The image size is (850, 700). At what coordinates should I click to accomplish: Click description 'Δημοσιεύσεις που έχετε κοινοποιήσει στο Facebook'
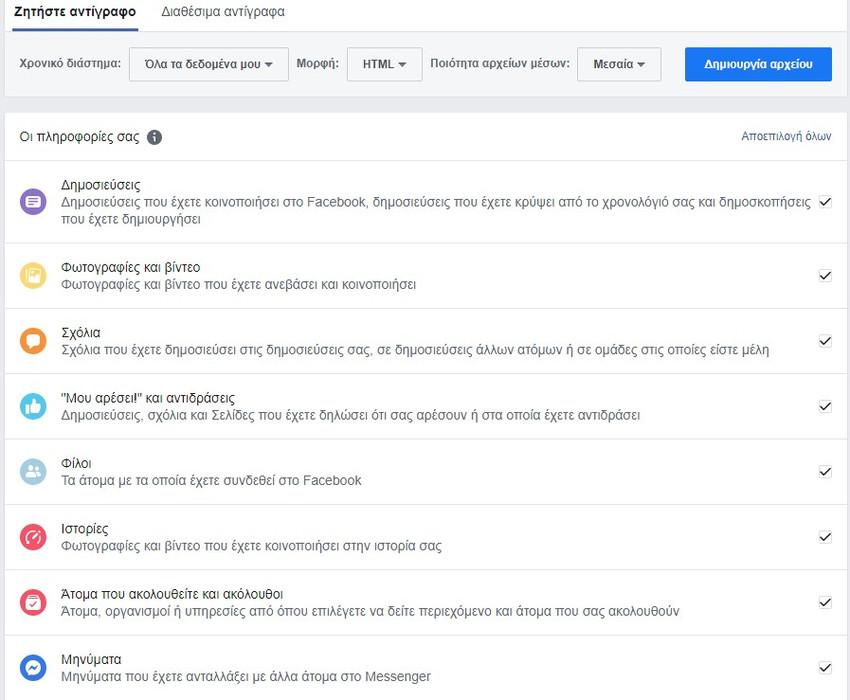pyautogui.click(x=436, y=210)
